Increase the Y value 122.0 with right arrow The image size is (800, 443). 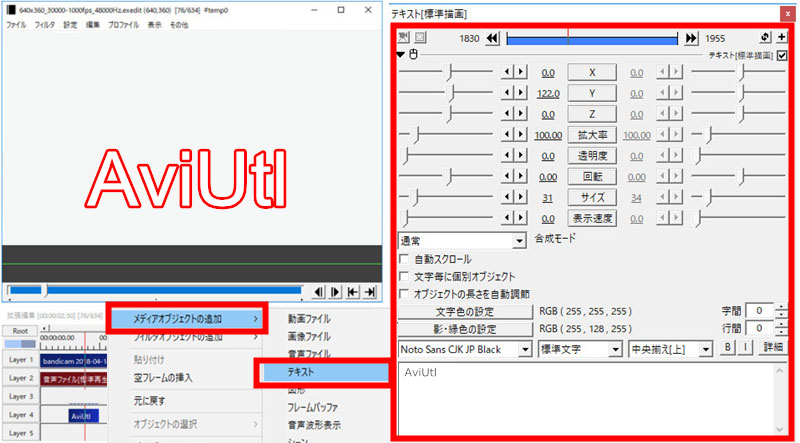(x=520, y=93)
